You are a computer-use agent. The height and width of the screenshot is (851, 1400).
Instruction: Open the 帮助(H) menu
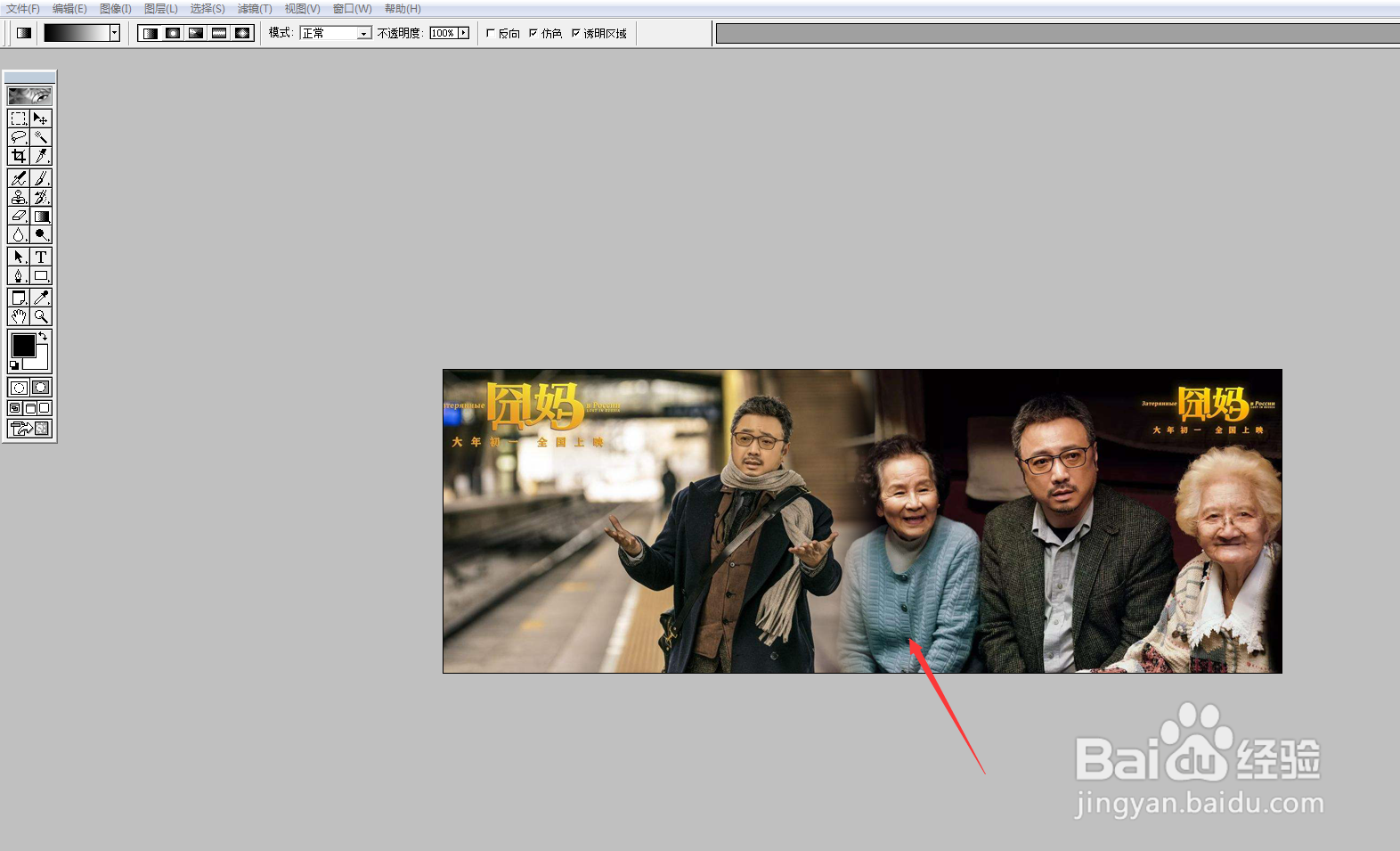[403, 9]
